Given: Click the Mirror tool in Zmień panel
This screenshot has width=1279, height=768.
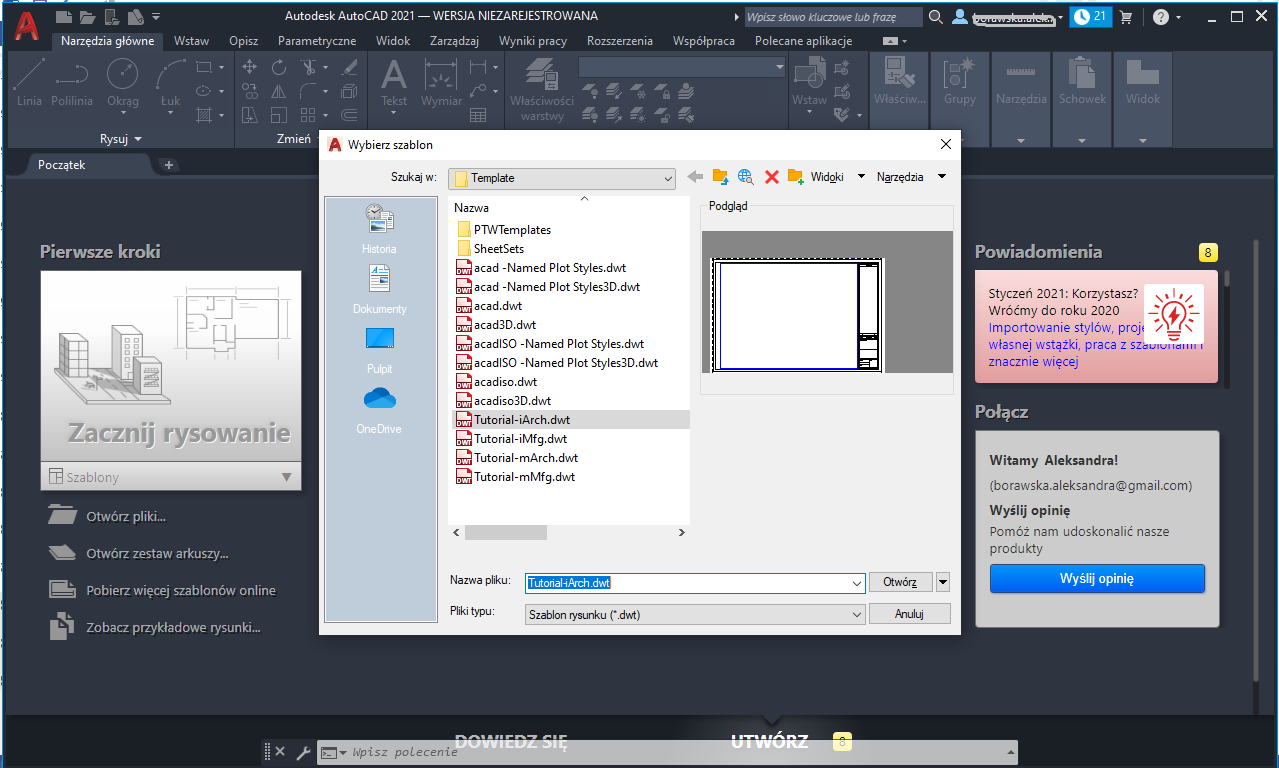Looking at the screenshot, I should click(x=279, y=91).
